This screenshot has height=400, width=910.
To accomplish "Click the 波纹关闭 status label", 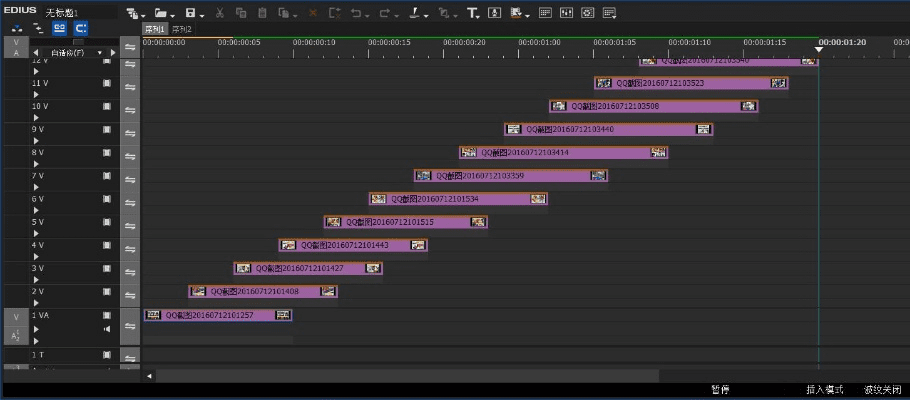I will point(882,389).
